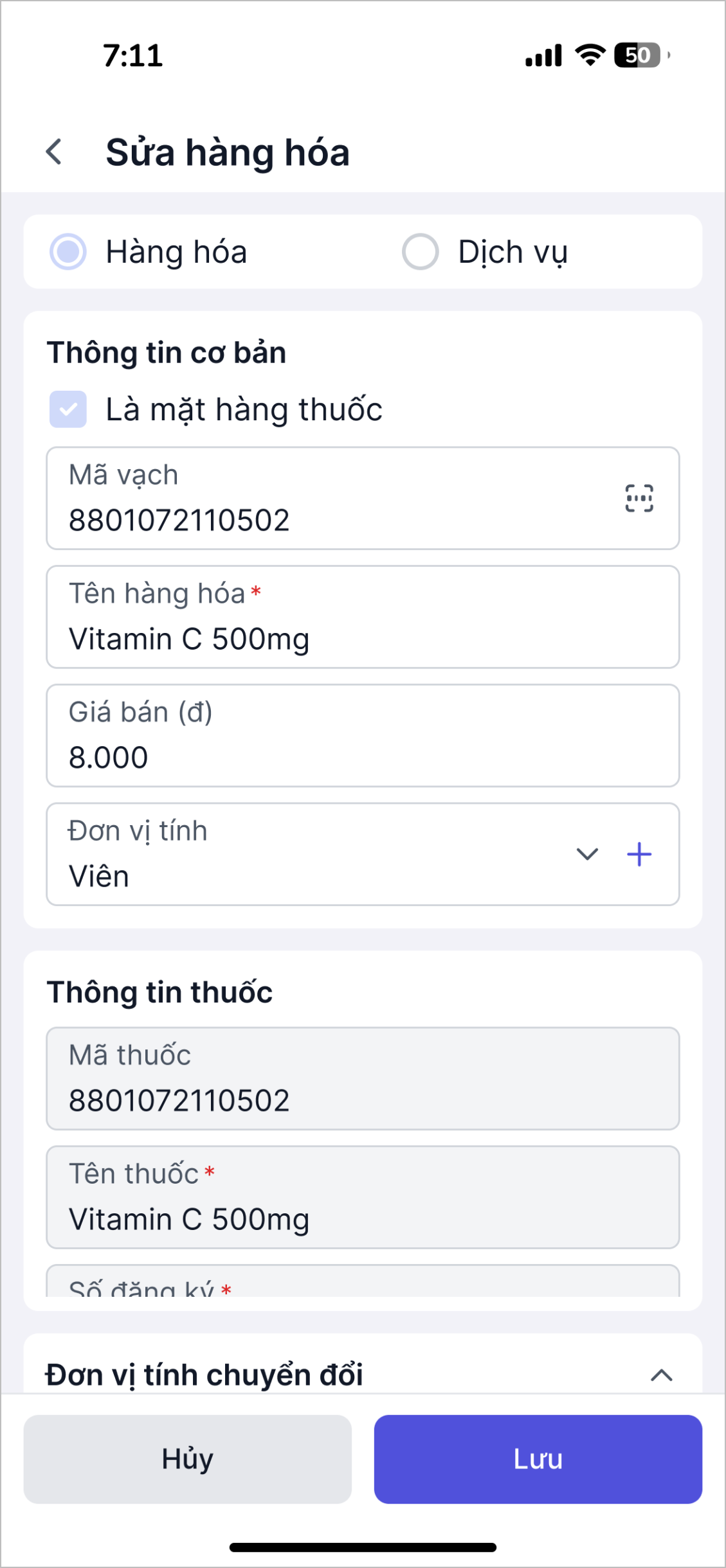Tap the cellular signal icon
Screen dimensions: 726x1568
click(x=543, y=56)
